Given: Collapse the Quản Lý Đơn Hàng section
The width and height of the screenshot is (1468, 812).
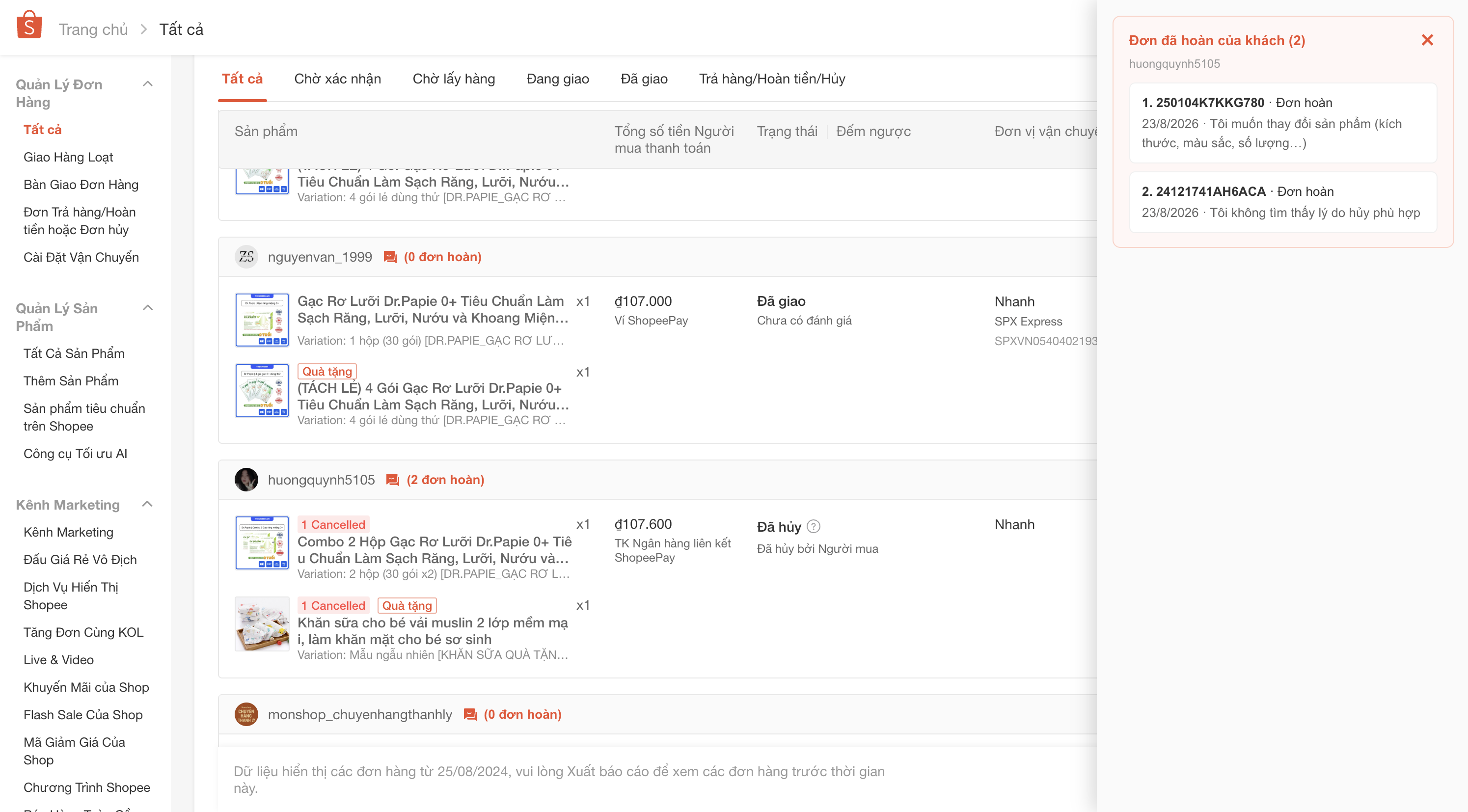Looking at the screenshot, I should (x=148, y=84).
